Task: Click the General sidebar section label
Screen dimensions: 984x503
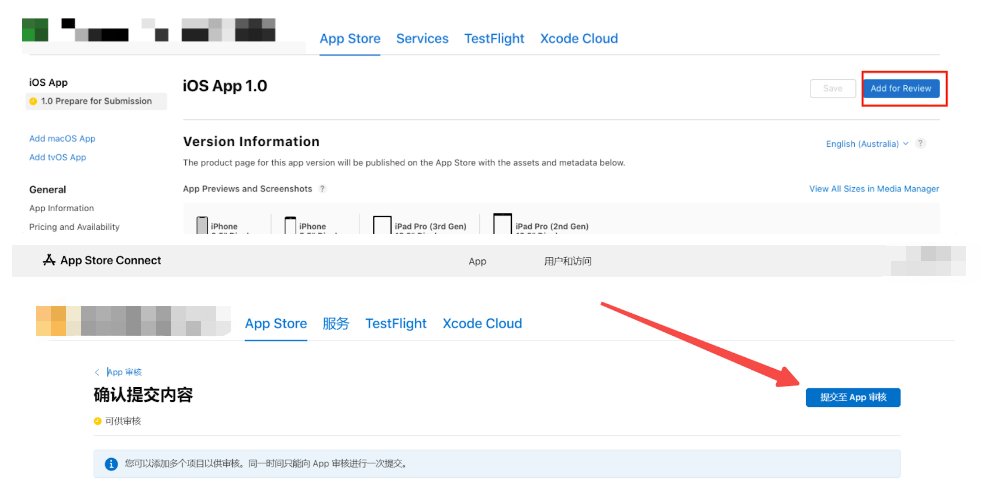Action: [48, 189]
